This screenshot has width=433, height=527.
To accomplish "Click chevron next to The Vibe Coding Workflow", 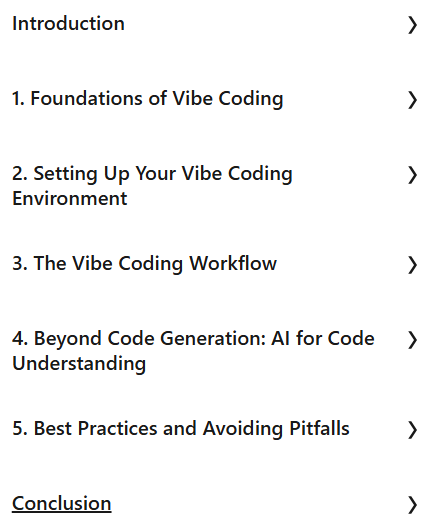I will point(412,265).
